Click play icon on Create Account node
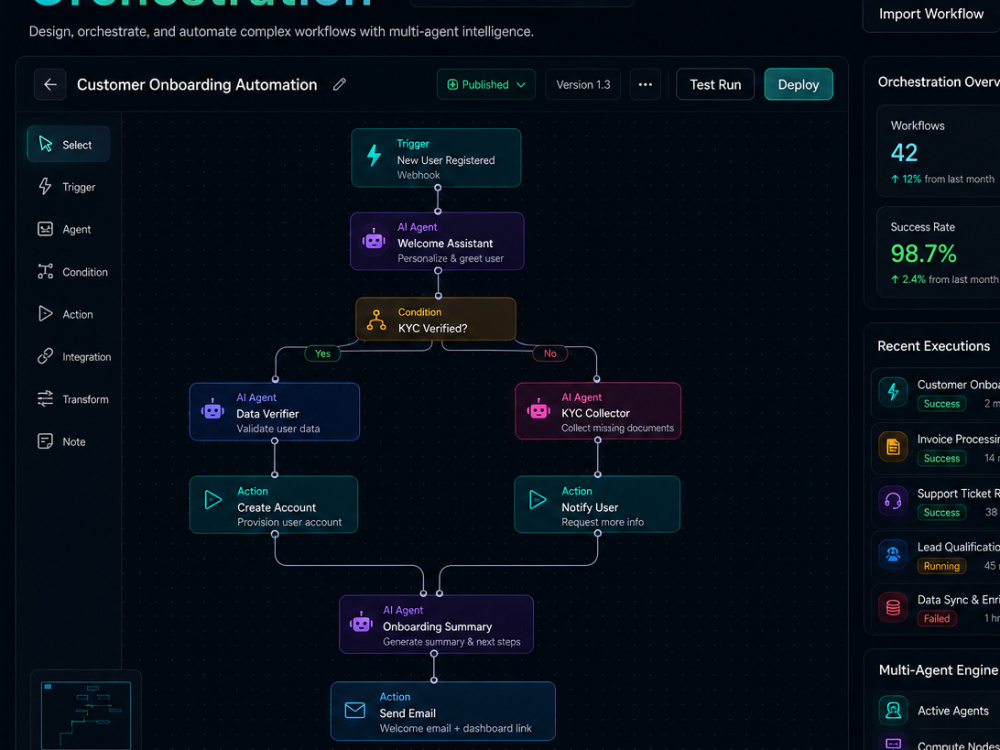 click(213, 499)
